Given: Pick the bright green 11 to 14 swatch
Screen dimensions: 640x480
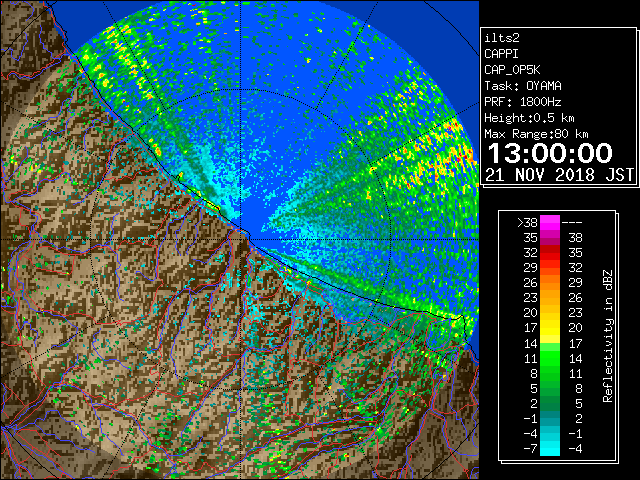Looking at the screenshot, I should pyautogui.click(x=550, y=358).
